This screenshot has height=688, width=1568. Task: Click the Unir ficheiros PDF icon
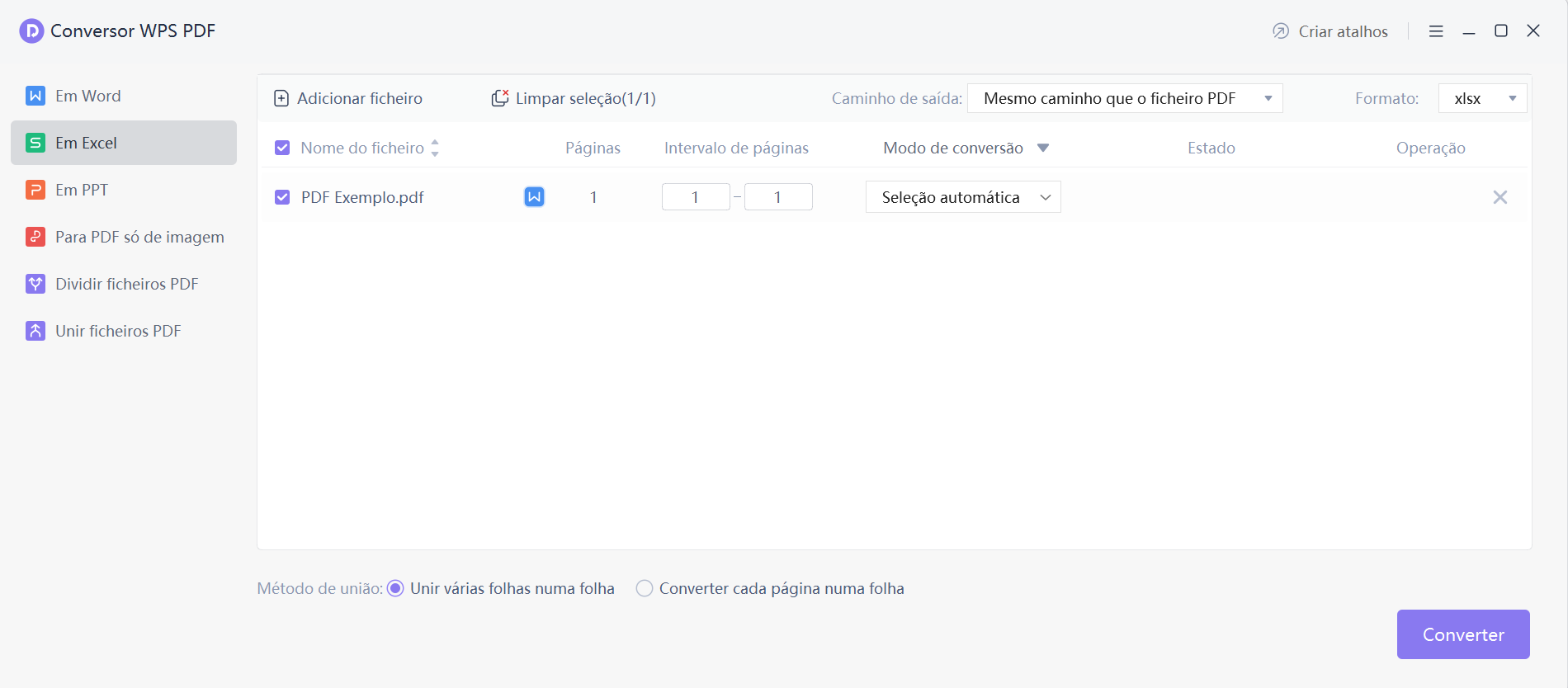(x=35, y=331)
